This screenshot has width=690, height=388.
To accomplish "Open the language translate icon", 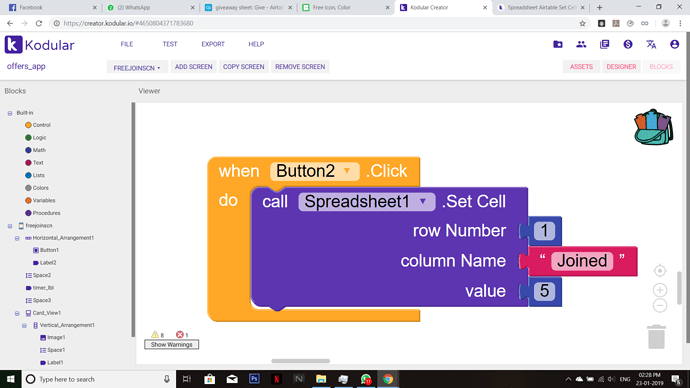I will pyautogui.click(x=651, y=44).
